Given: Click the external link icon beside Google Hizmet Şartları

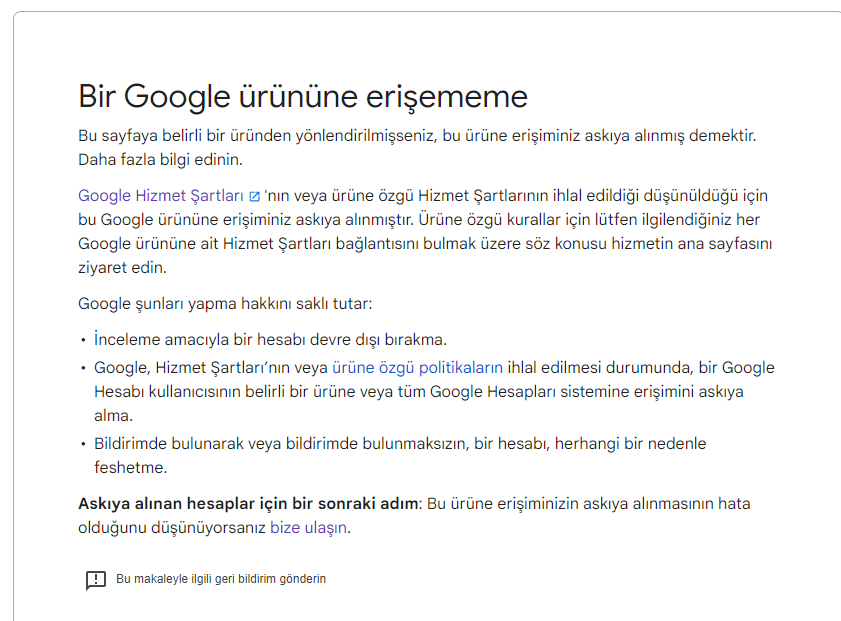Looking at the screenshot, I should pyautogui.click(x=257, y=195).
